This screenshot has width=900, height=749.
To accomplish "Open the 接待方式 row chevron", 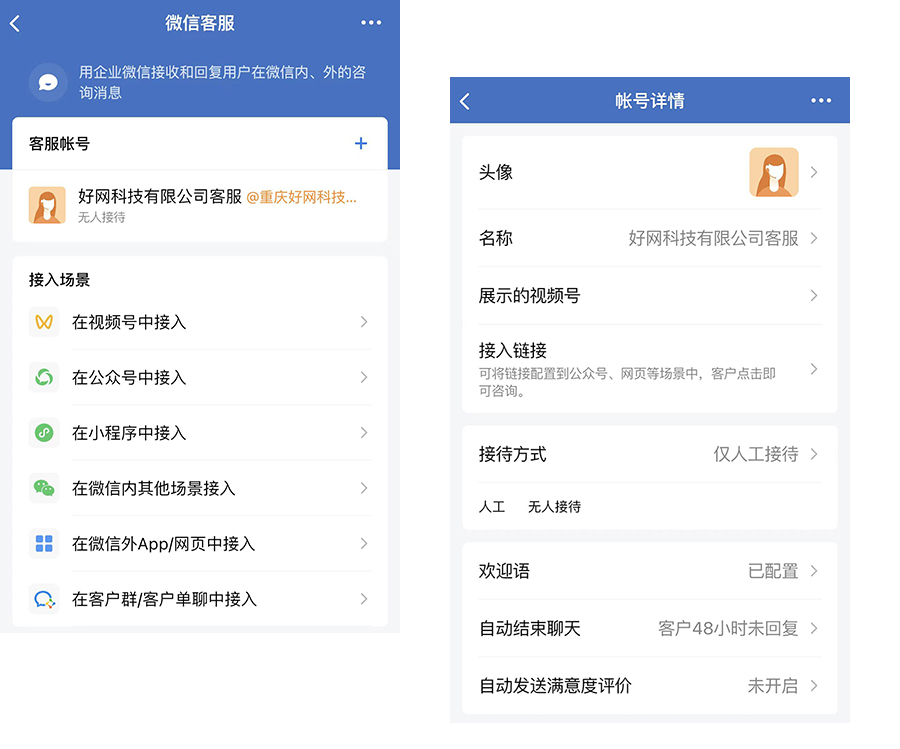I will pyautogui.click(x=814, y=454).
